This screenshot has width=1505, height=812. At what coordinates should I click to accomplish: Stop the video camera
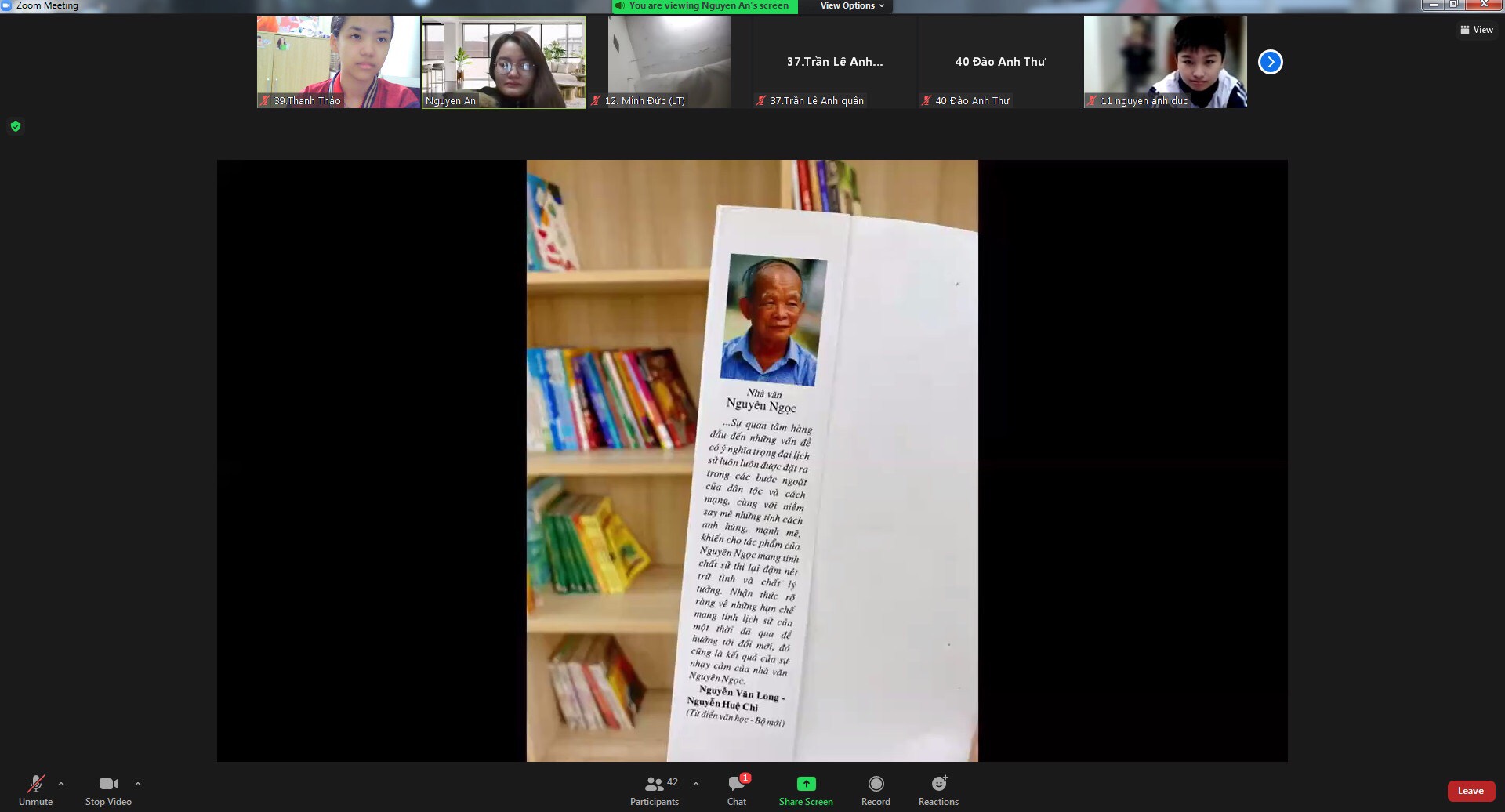[x=108, y=790]
